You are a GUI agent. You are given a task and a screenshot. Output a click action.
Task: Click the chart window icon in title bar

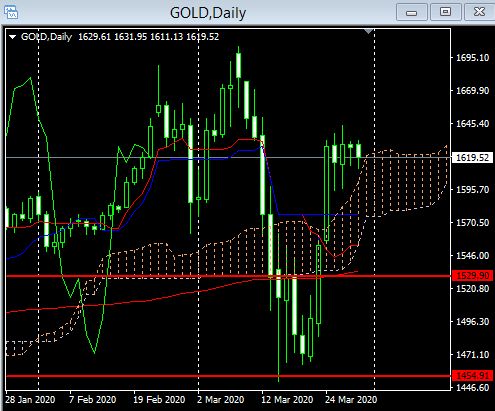(x=11, y=12)
